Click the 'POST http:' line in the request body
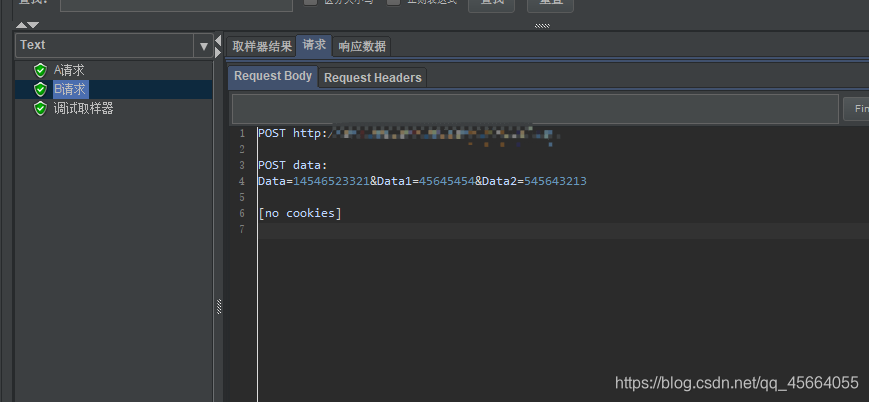Viewport: 869px width, 402px height. (x=295, y=133)
